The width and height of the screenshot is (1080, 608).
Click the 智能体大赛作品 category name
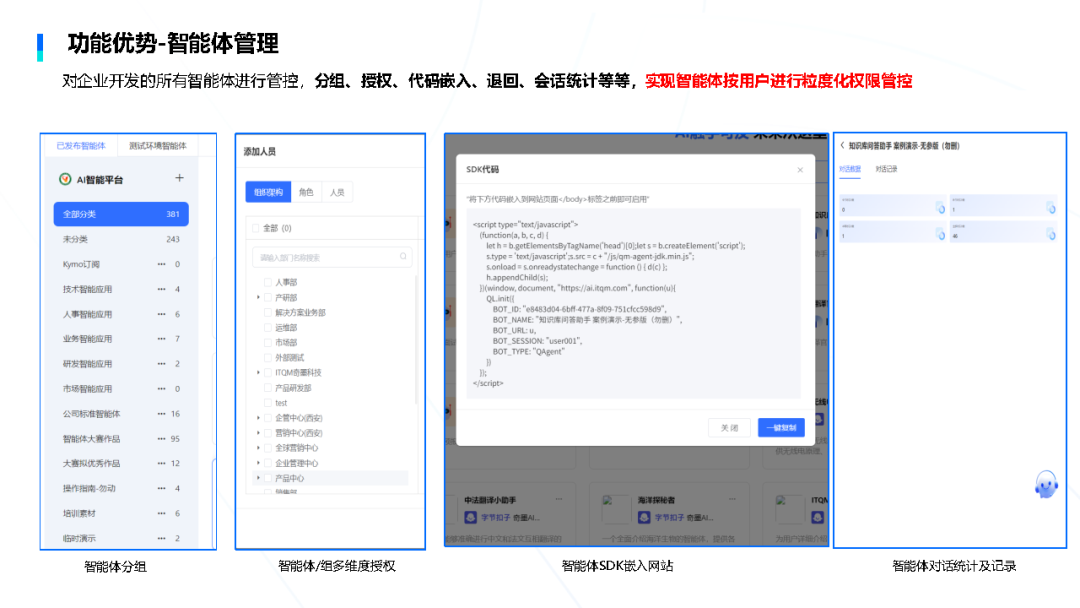click(91, 439)
